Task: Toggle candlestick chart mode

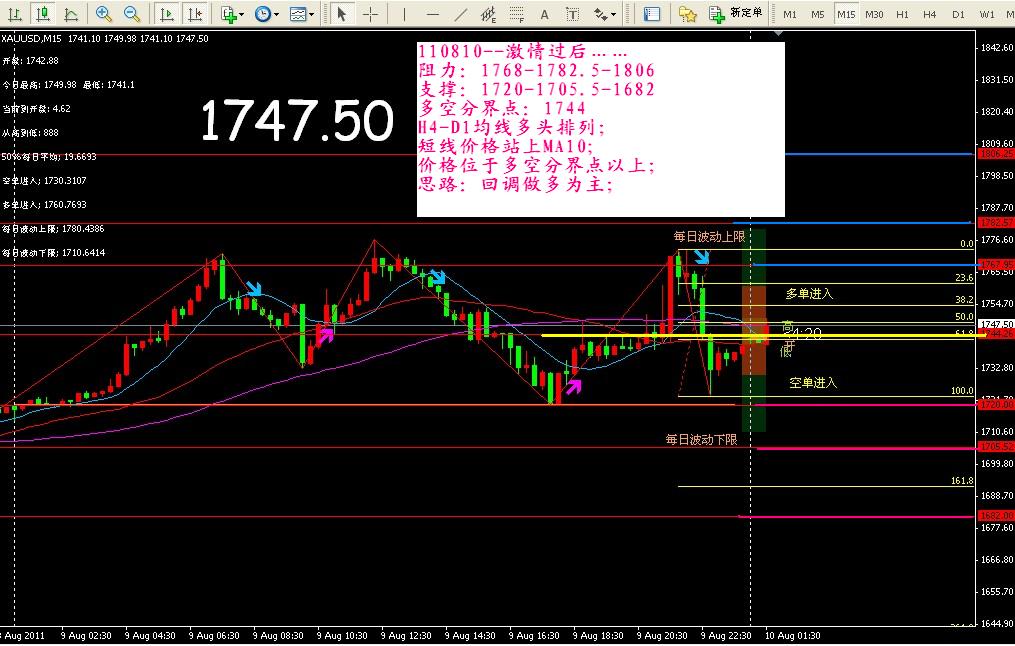Action: tap(43, 14)
